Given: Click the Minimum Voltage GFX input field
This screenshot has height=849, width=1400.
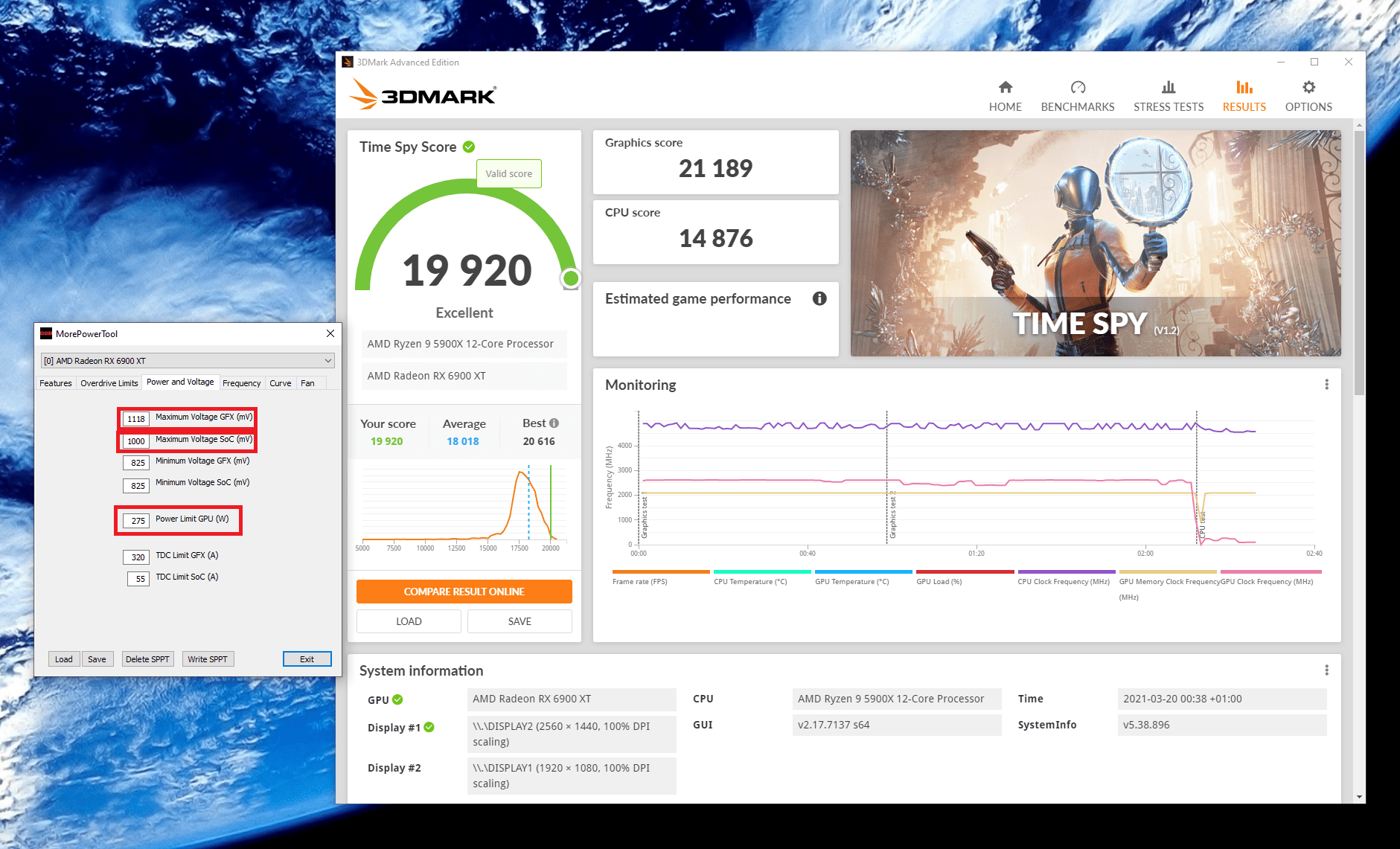Looking at the screenshot, I should [136, 463].
